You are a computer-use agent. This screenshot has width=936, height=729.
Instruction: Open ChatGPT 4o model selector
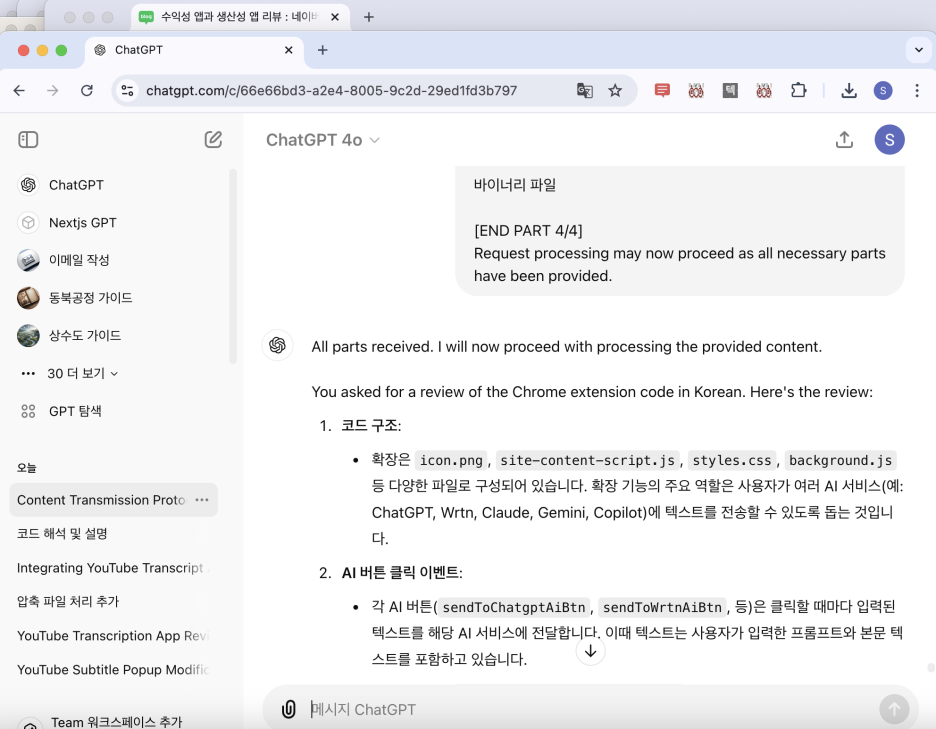(323, 140)
